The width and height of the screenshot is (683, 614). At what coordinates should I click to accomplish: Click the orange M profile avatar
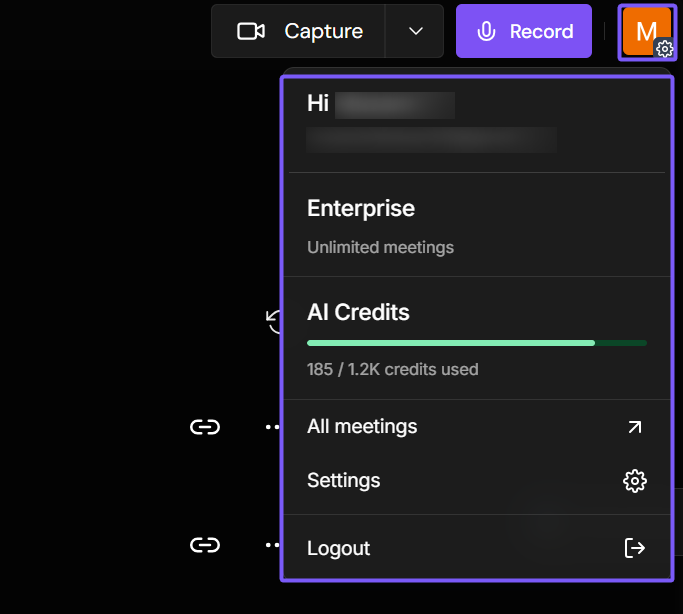point(646,31)
